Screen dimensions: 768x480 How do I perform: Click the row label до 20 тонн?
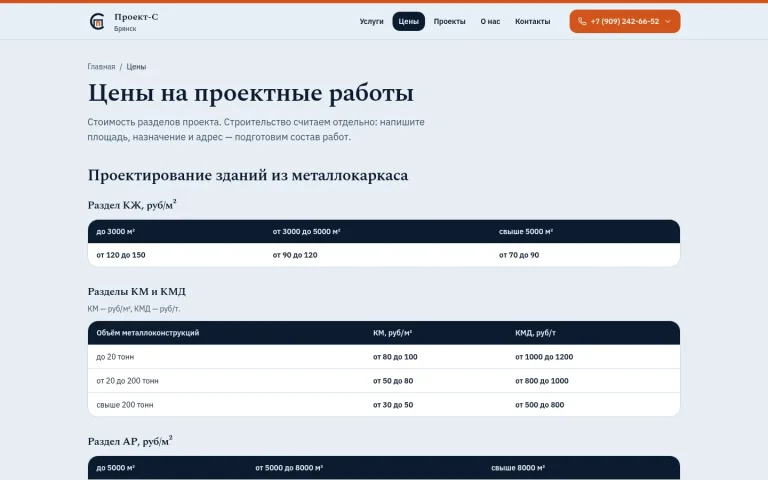115,357
